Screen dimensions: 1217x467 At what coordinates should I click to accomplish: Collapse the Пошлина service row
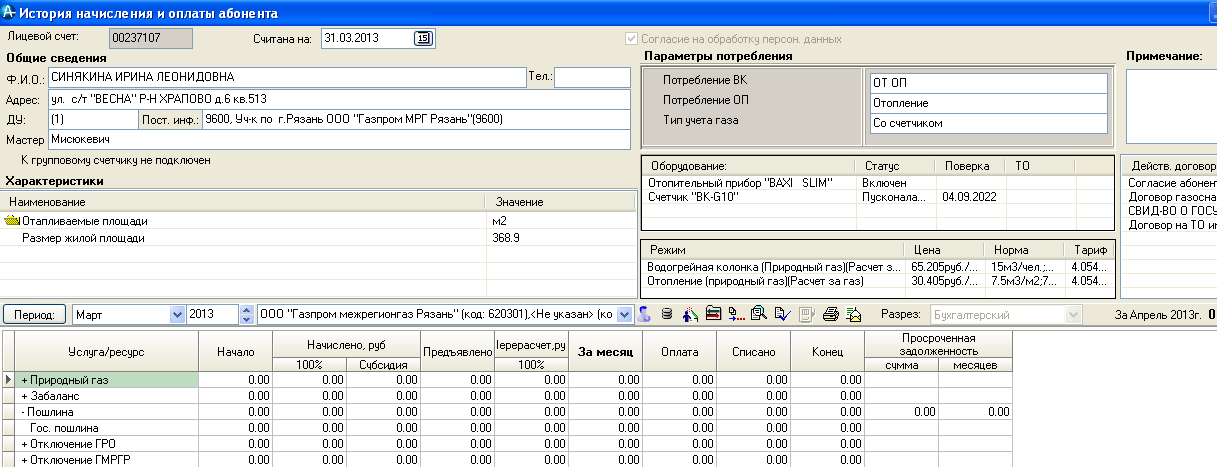click(24, 411)
